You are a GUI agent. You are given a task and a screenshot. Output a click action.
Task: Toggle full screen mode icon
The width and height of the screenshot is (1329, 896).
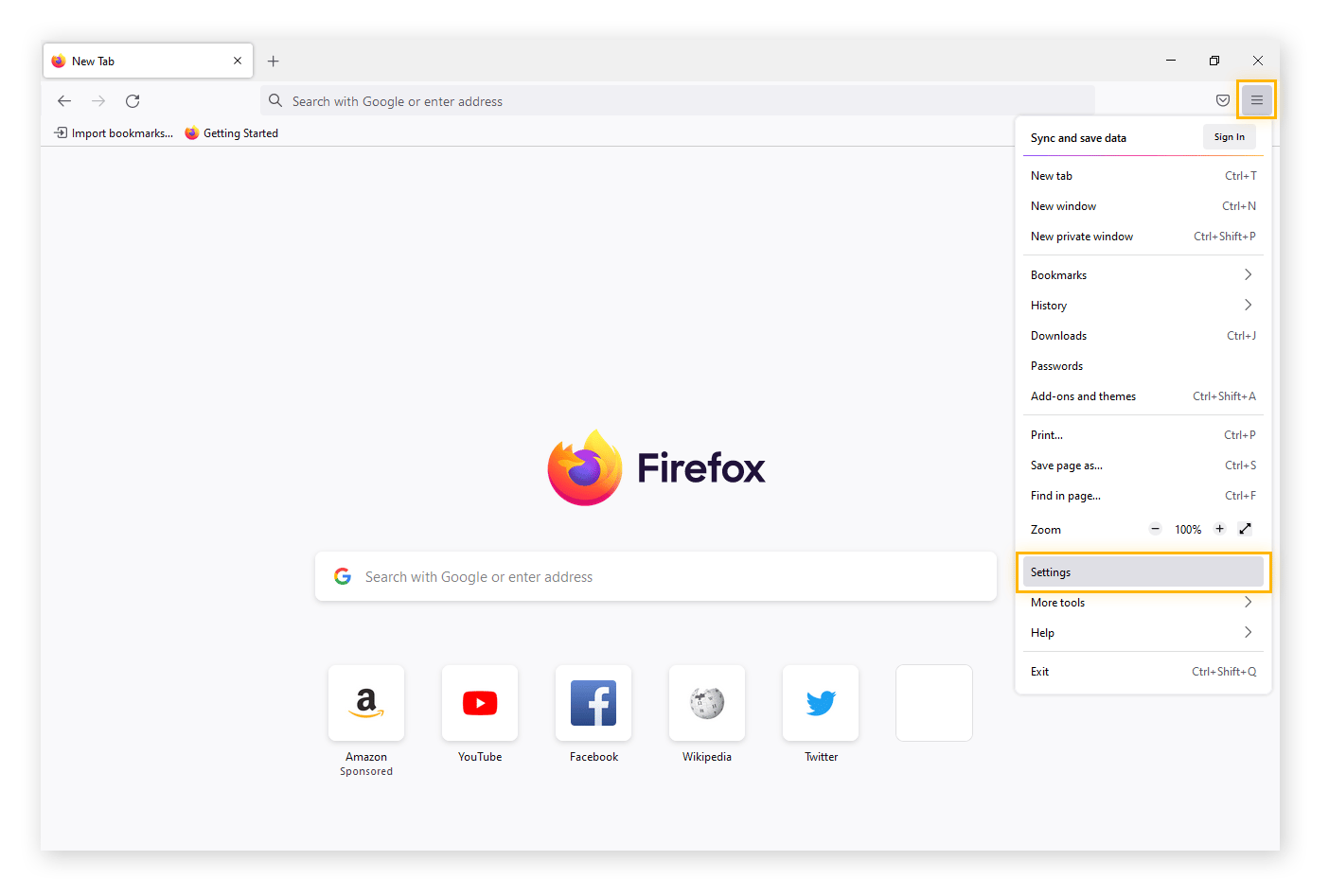tap(1245, 529)
